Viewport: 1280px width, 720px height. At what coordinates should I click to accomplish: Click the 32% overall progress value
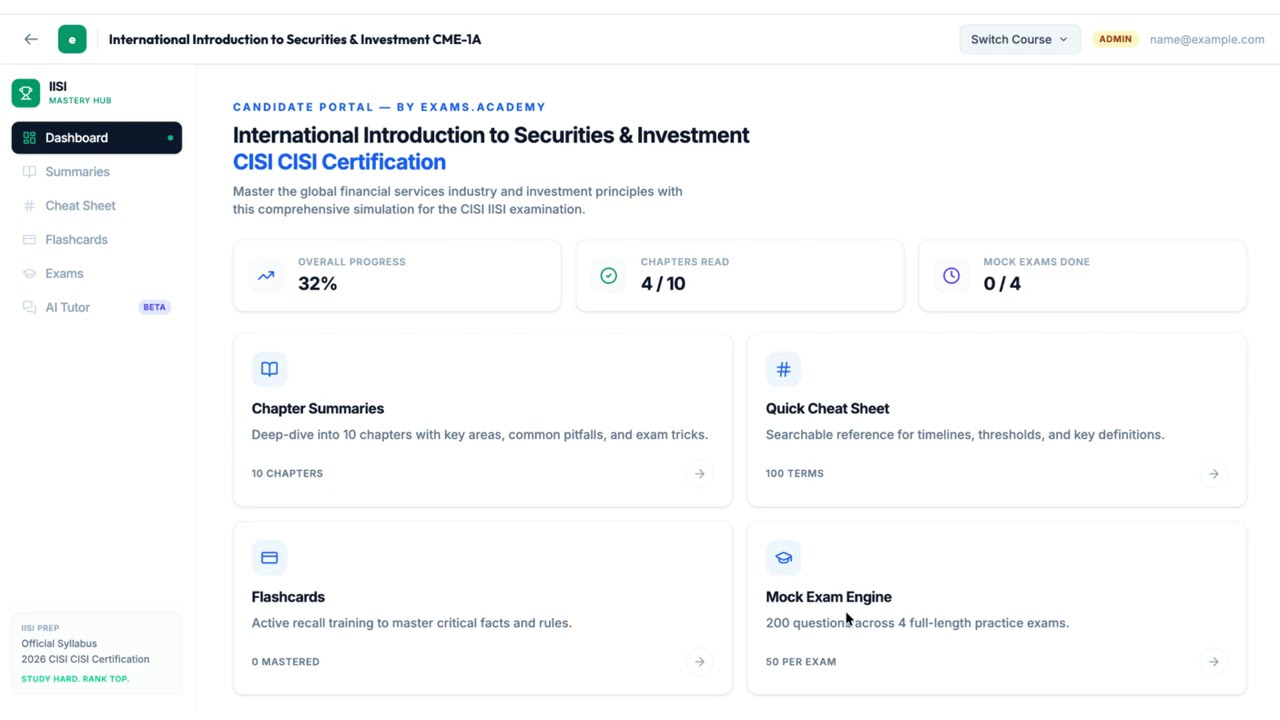pyautogui.click(x=317, y=284)
